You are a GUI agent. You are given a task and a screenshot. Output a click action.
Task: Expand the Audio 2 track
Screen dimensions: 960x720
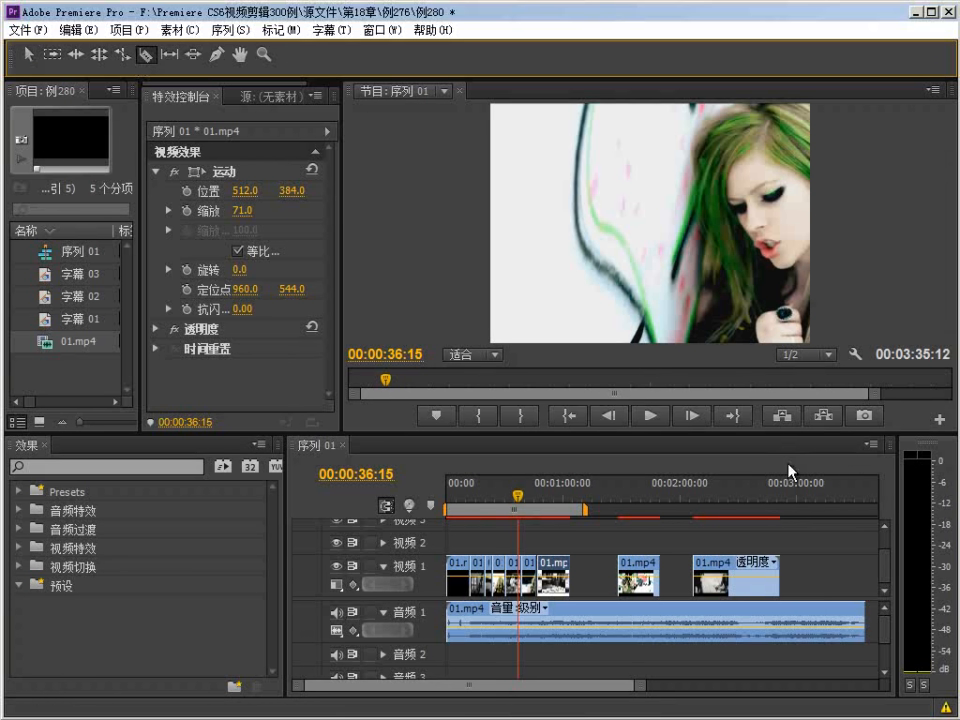[x=383, y=654]
